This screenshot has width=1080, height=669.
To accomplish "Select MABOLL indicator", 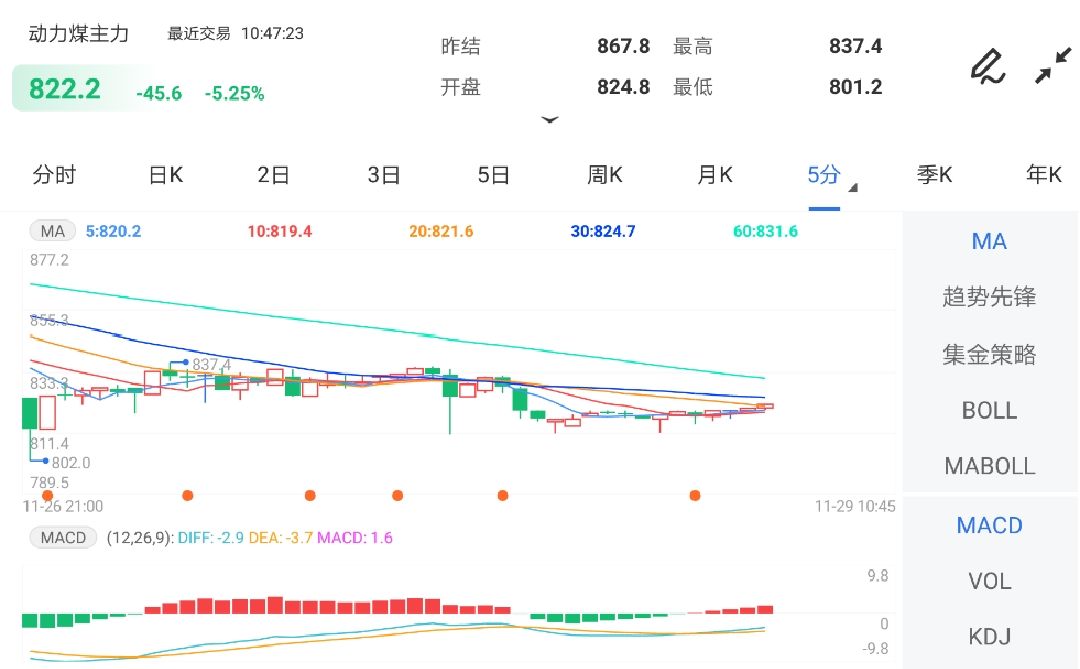I will tap(989, 466).
